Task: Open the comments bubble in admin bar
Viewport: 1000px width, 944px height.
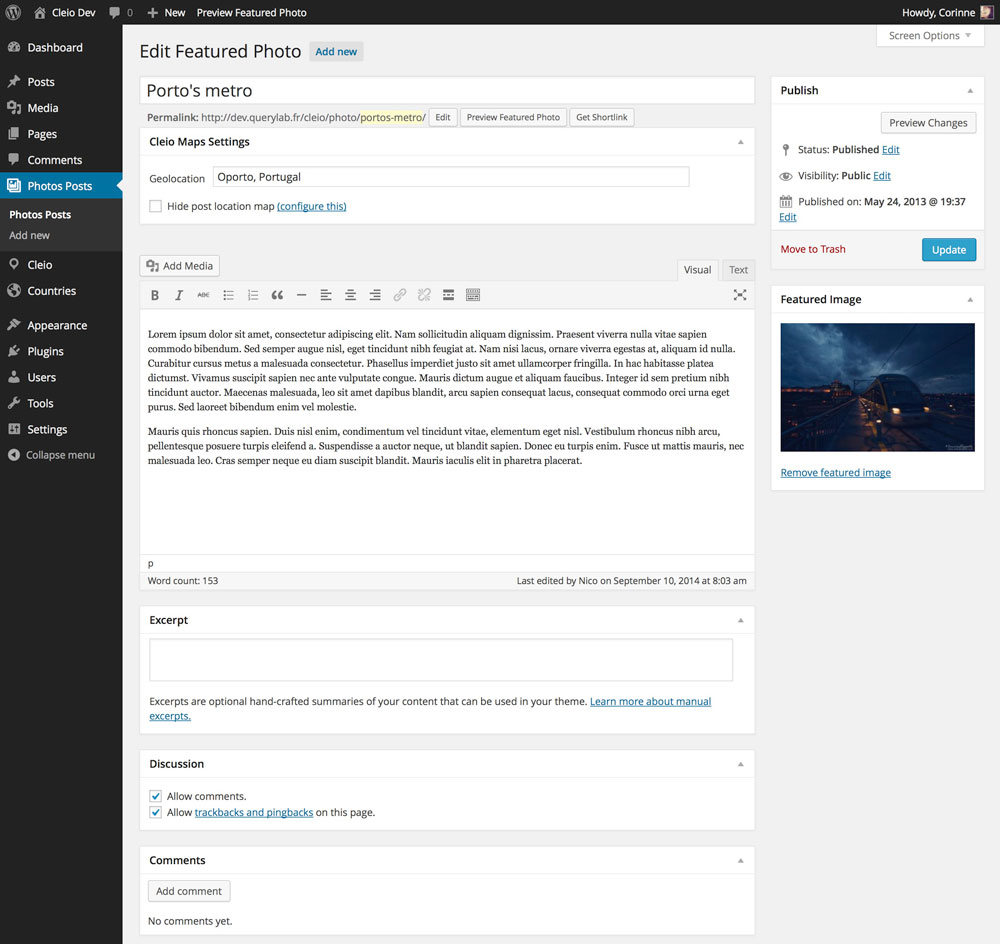Action: click(114, 12)
